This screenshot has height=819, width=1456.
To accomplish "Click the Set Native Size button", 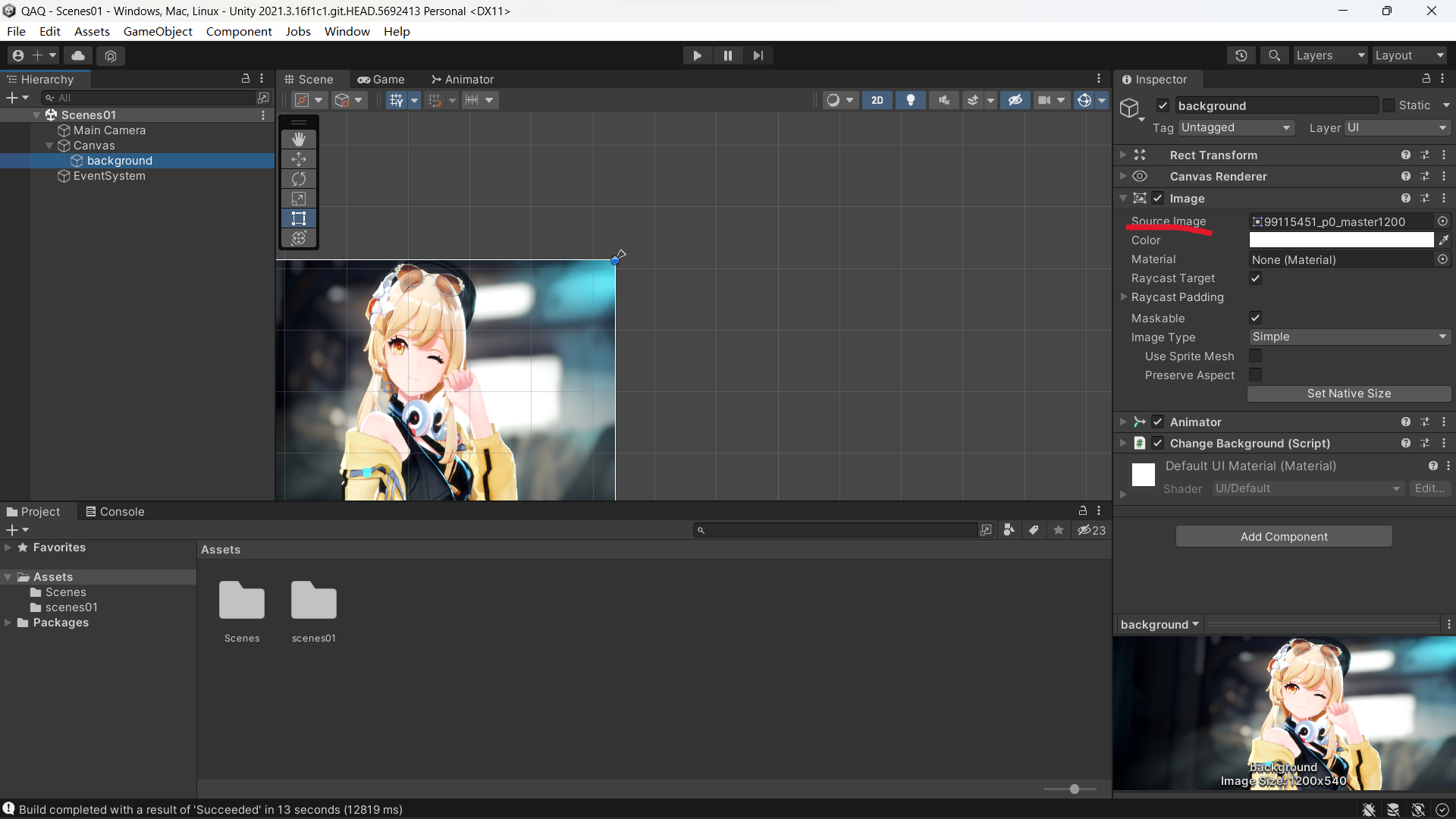I will coord(1348,394).
